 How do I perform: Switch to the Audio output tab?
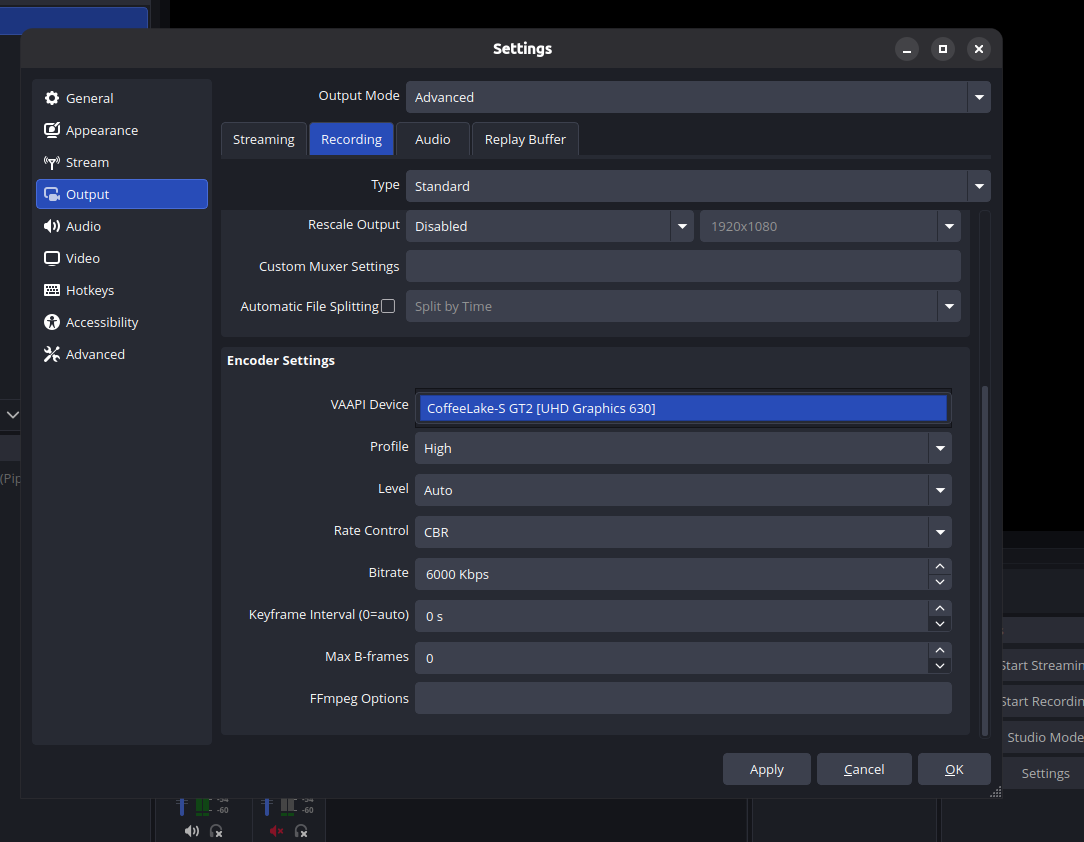coord(433,140)
